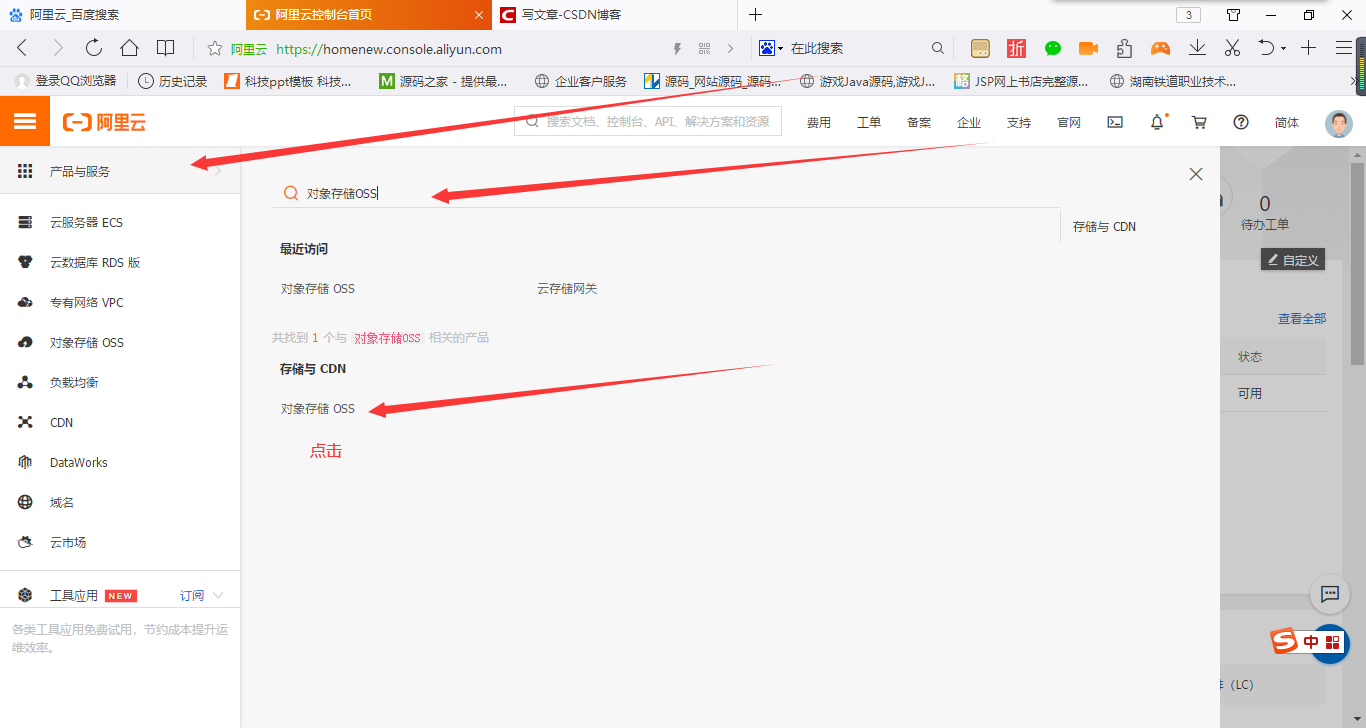This screenshot has width=1366, height=728.
Task: Open the shopping cart icon
Action: [x=1199, y=122]
